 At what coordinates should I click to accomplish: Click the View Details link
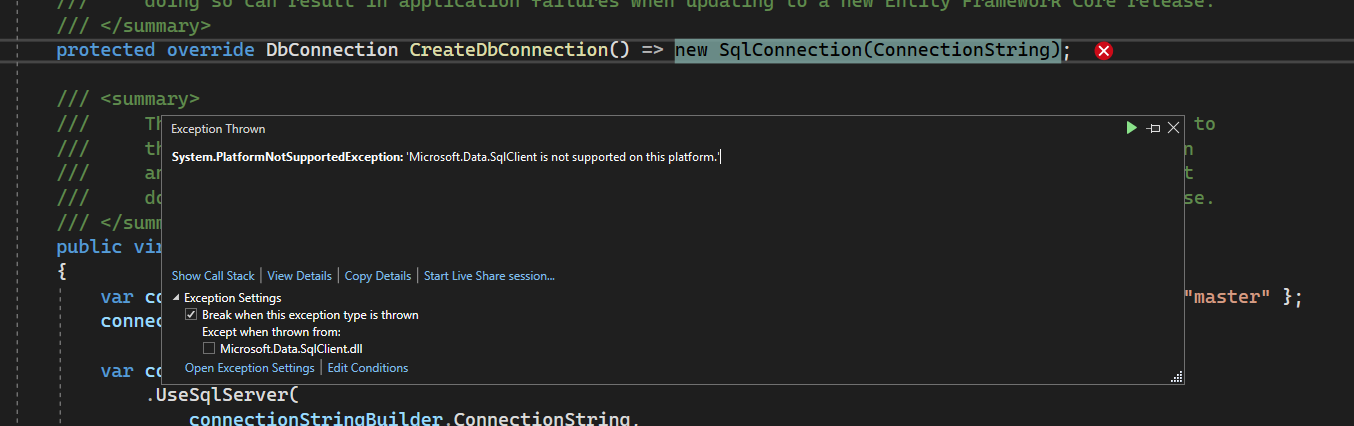pyautogui.click(x=299, y=276)
